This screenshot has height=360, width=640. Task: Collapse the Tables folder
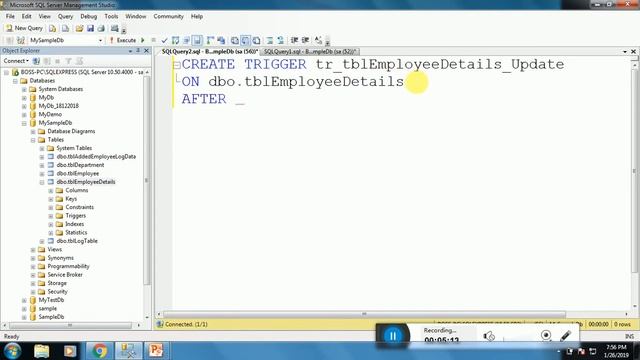tap(33, 140)
